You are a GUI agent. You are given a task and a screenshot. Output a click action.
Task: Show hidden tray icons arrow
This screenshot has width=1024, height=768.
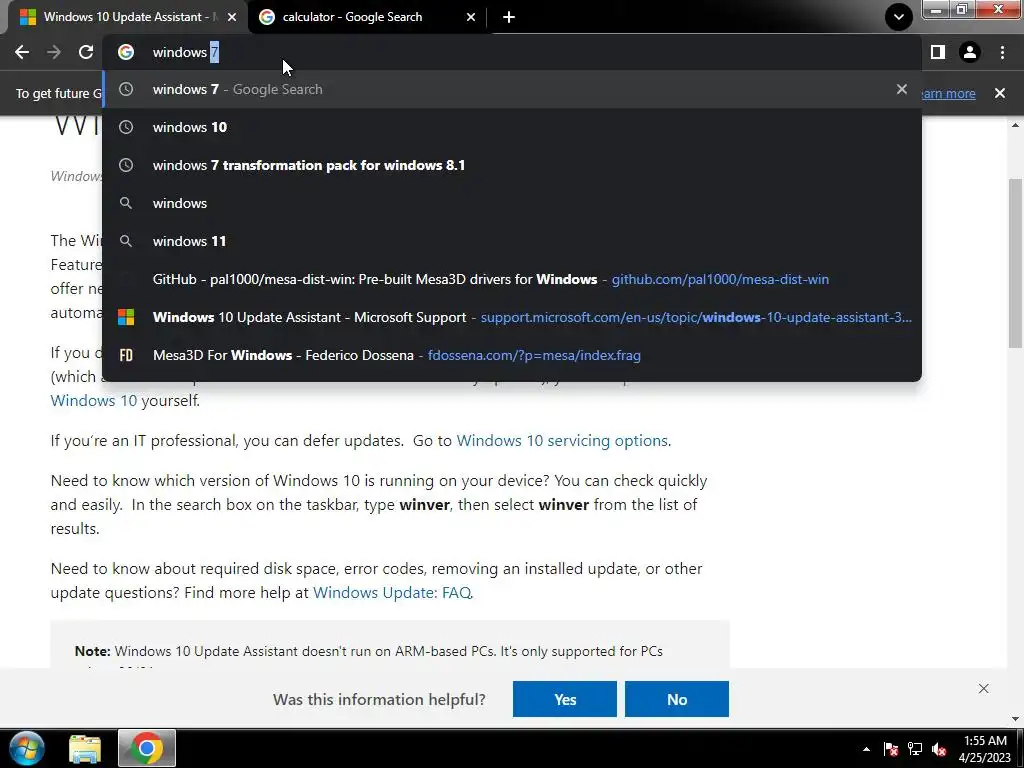pyautogui.click(x=866, y=749)
